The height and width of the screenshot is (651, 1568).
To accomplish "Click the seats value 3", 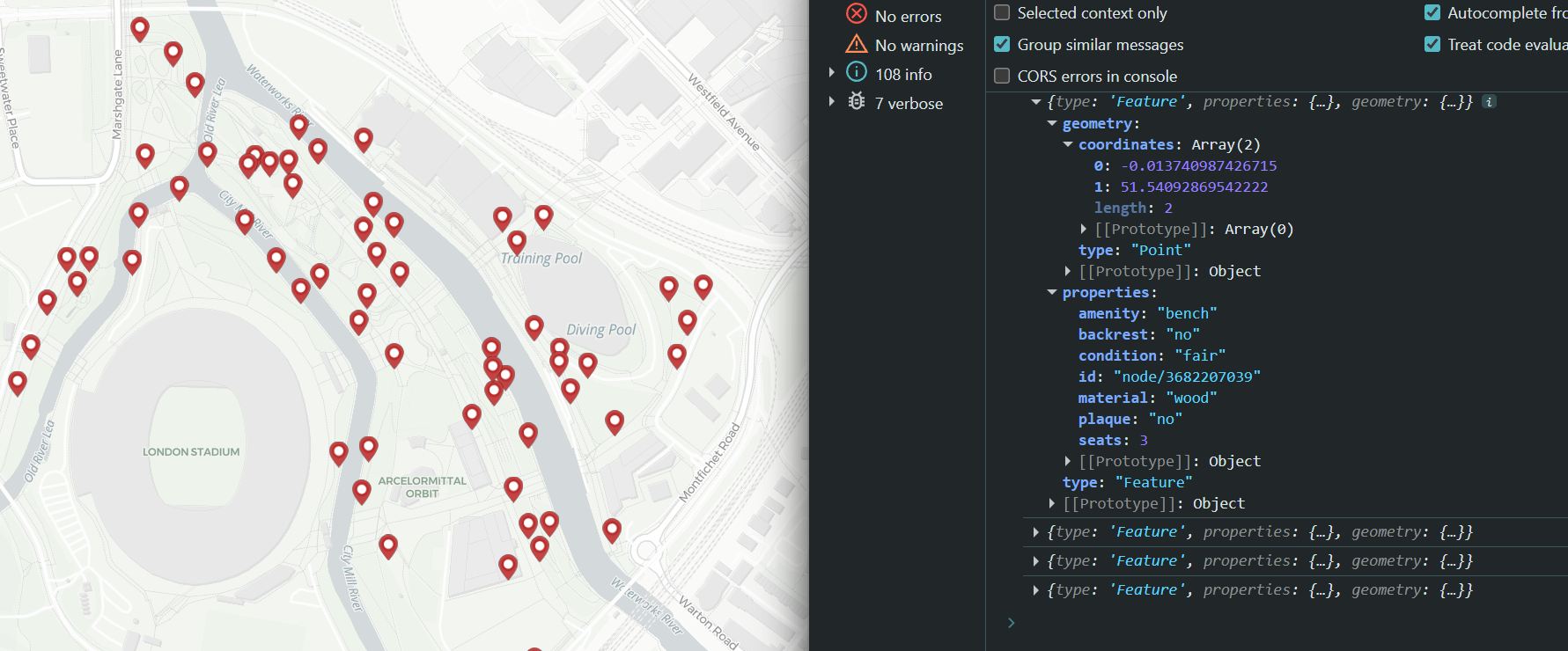I will [1143, 441].
